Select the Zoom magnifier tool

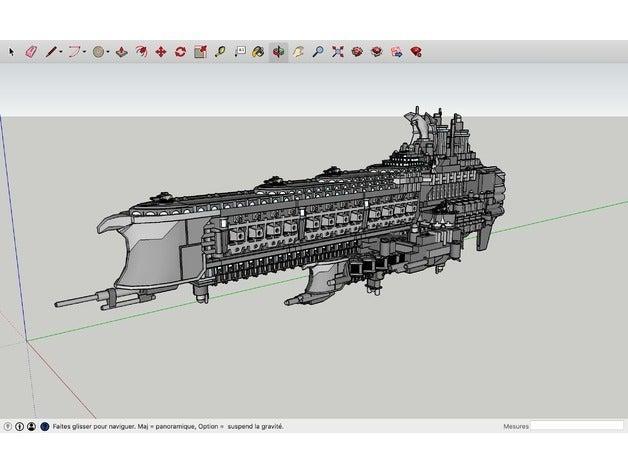tap(317, 51)
